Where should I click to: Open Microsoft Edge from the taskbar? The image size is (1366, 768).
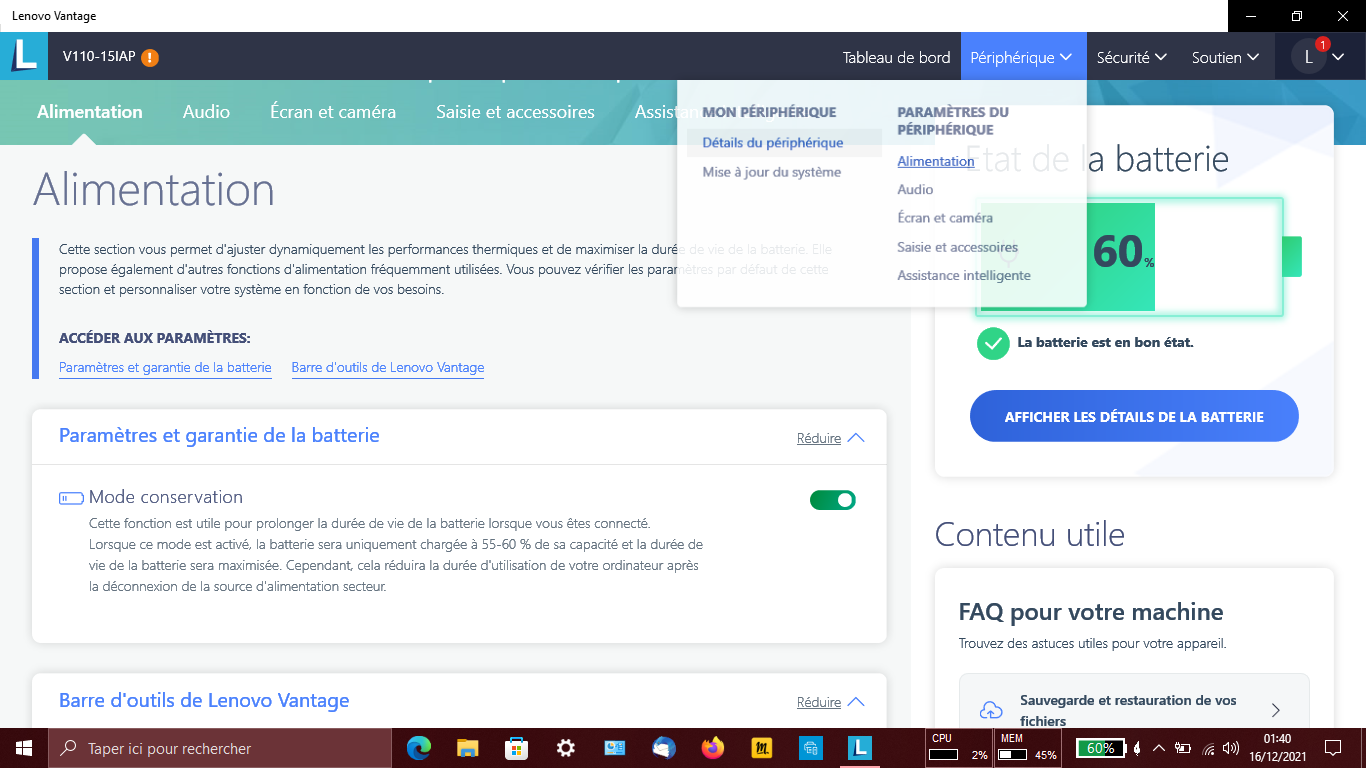coord(419,748)
